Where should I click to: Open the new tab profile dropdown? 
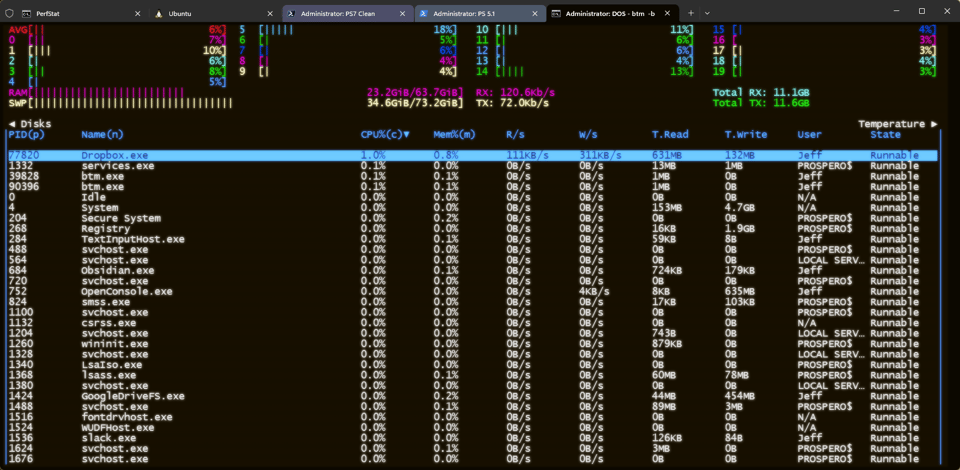[708, 12]
